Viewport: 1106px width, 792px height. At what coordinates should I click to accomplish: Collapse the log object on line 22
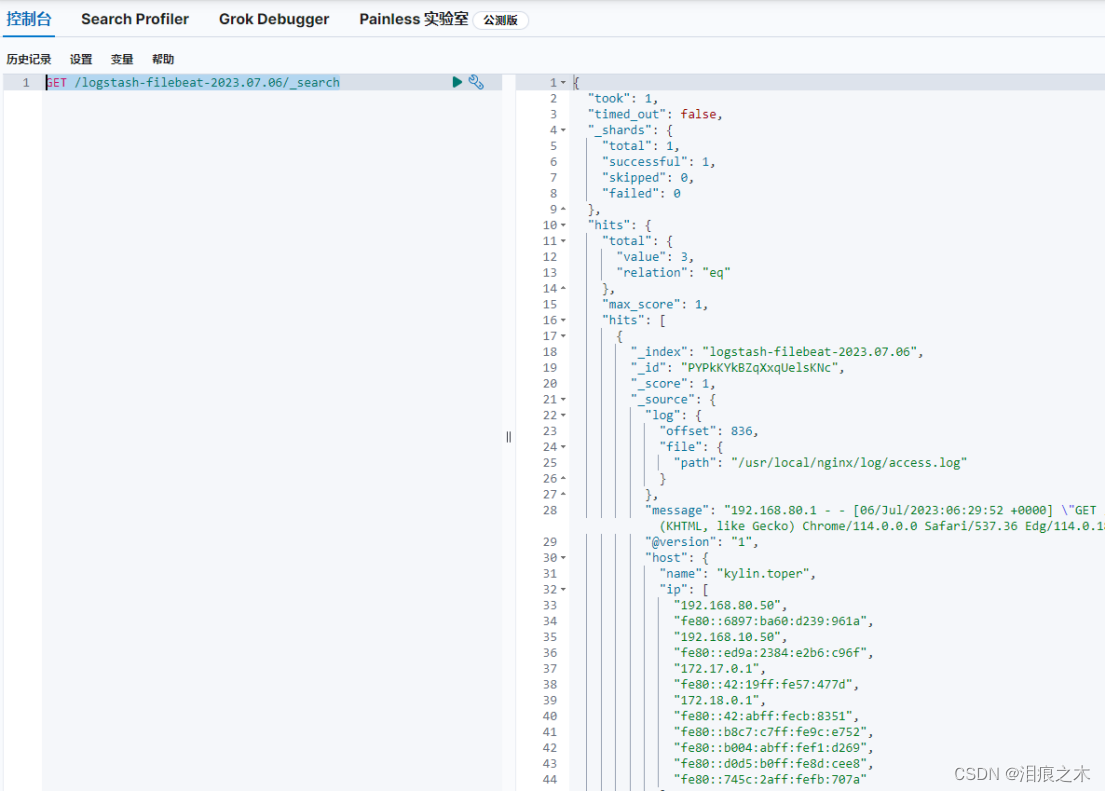point(563,414)
